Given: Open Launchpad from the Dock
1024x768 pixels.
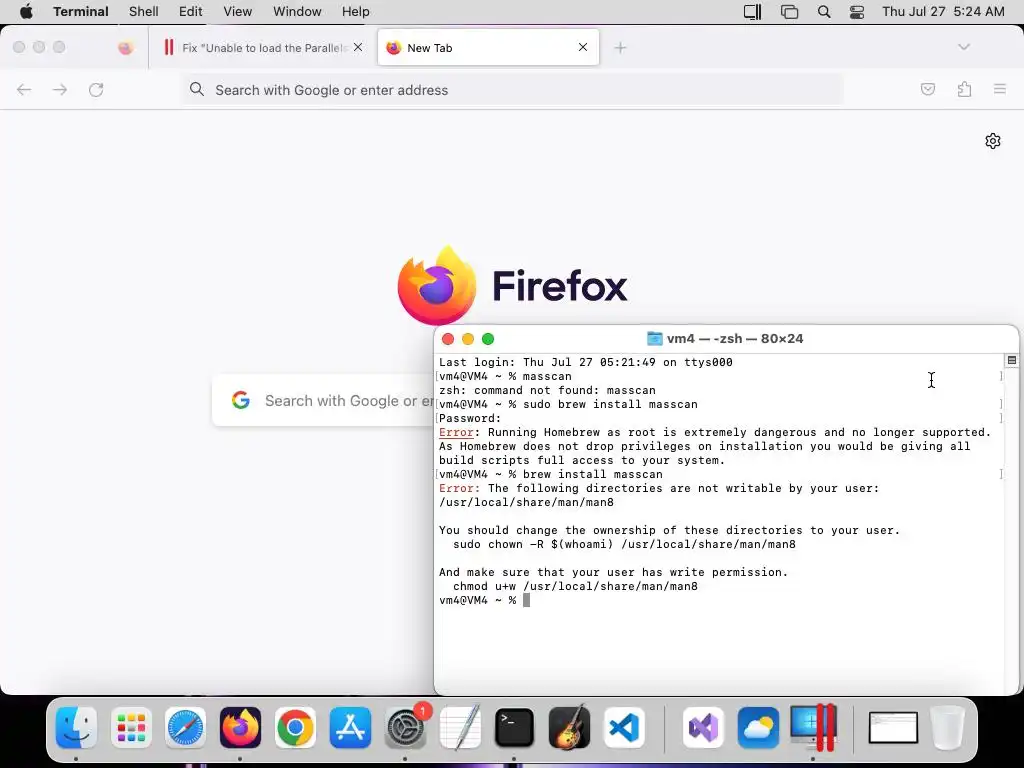Looking at the screenshot, I should pyautogui.click(x=131, y=728).
